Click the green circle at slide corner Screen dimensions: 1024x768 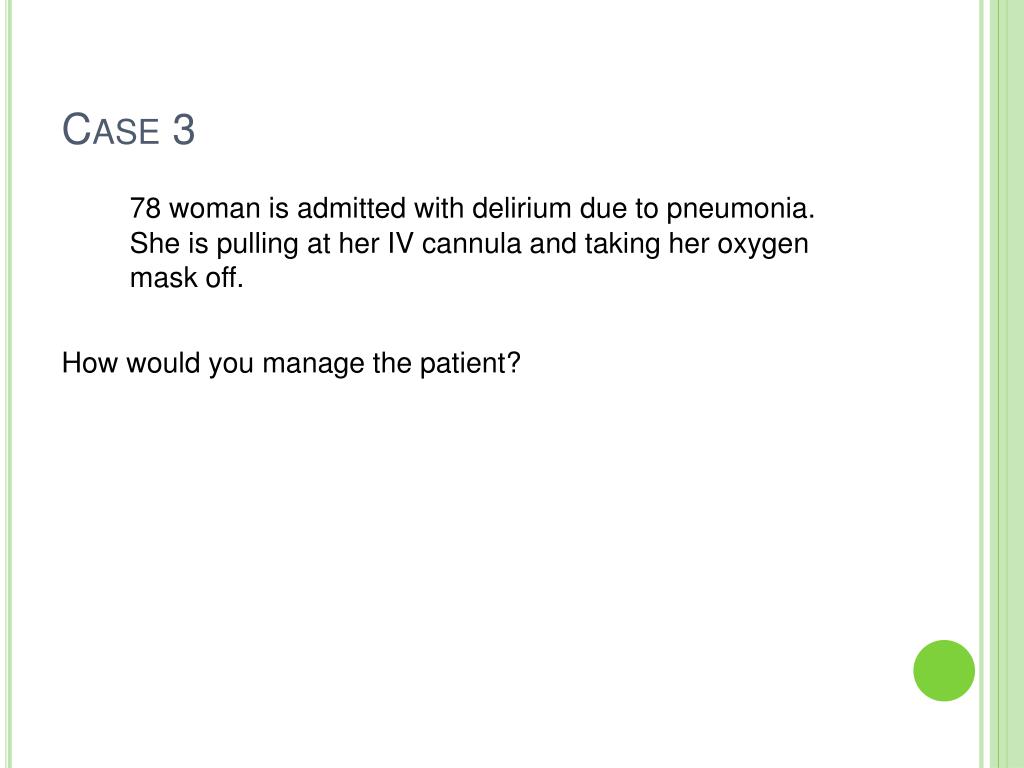[x=944, y=670]
